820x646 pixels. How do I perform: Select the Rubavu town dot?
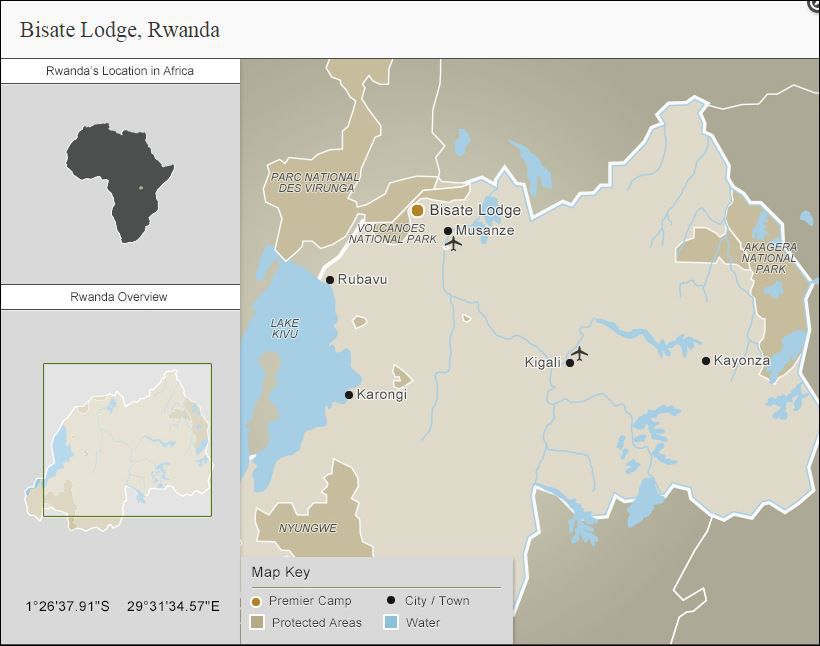(x=329, y=280)
